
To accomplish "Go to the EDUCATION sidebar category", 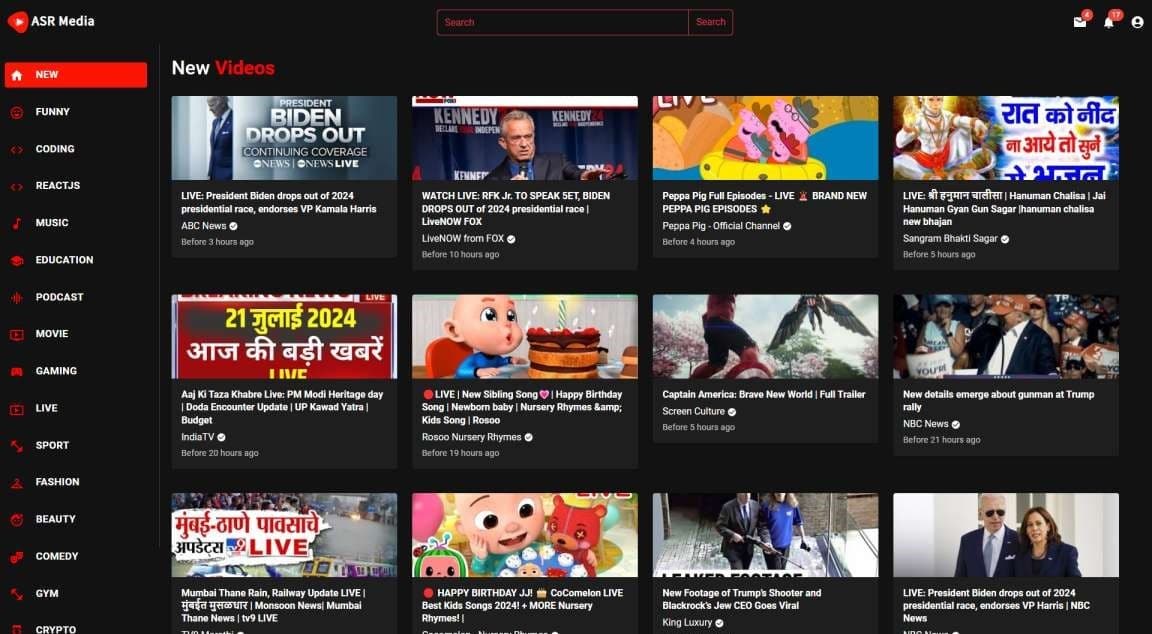I will pyautogui.click(x=65, y=259).
